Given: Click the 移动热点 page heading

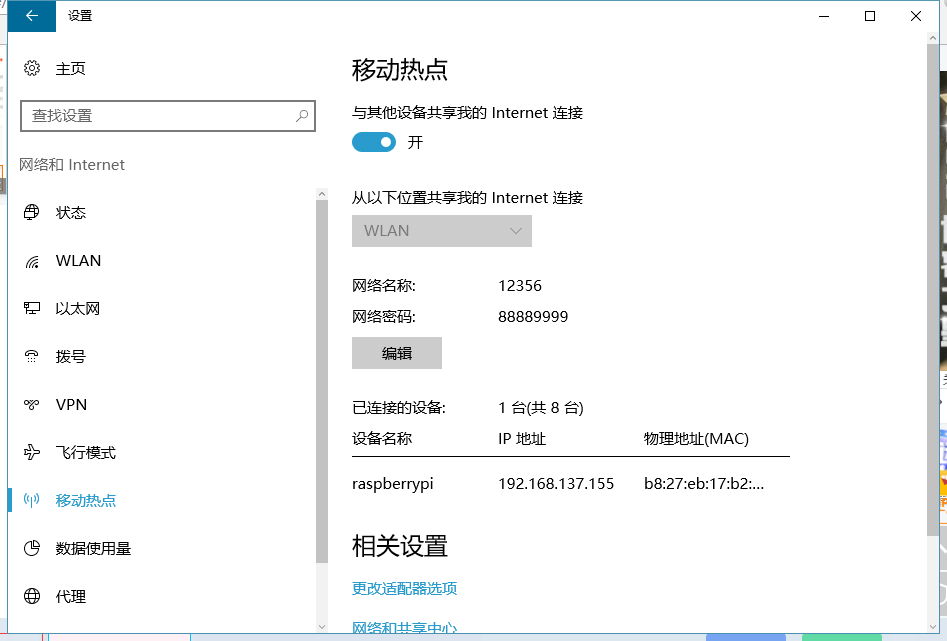Looking at the screenshot, I should click(400, 69).
